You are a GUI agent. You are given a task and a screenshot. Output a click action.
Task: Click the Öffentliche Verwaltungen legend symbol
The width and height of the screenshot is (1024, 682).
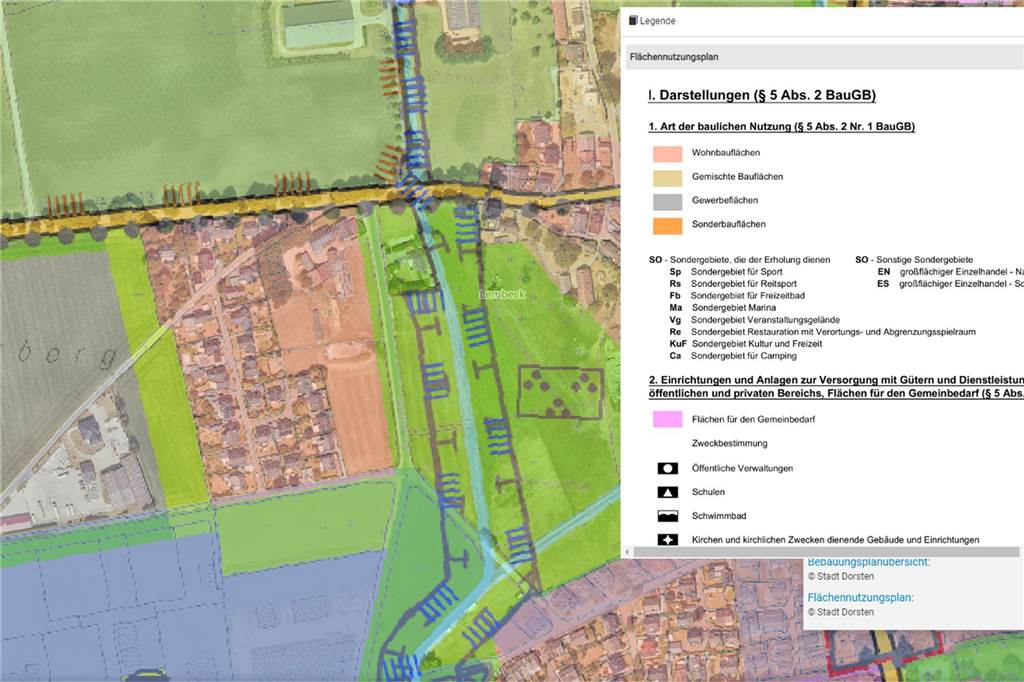667,468
